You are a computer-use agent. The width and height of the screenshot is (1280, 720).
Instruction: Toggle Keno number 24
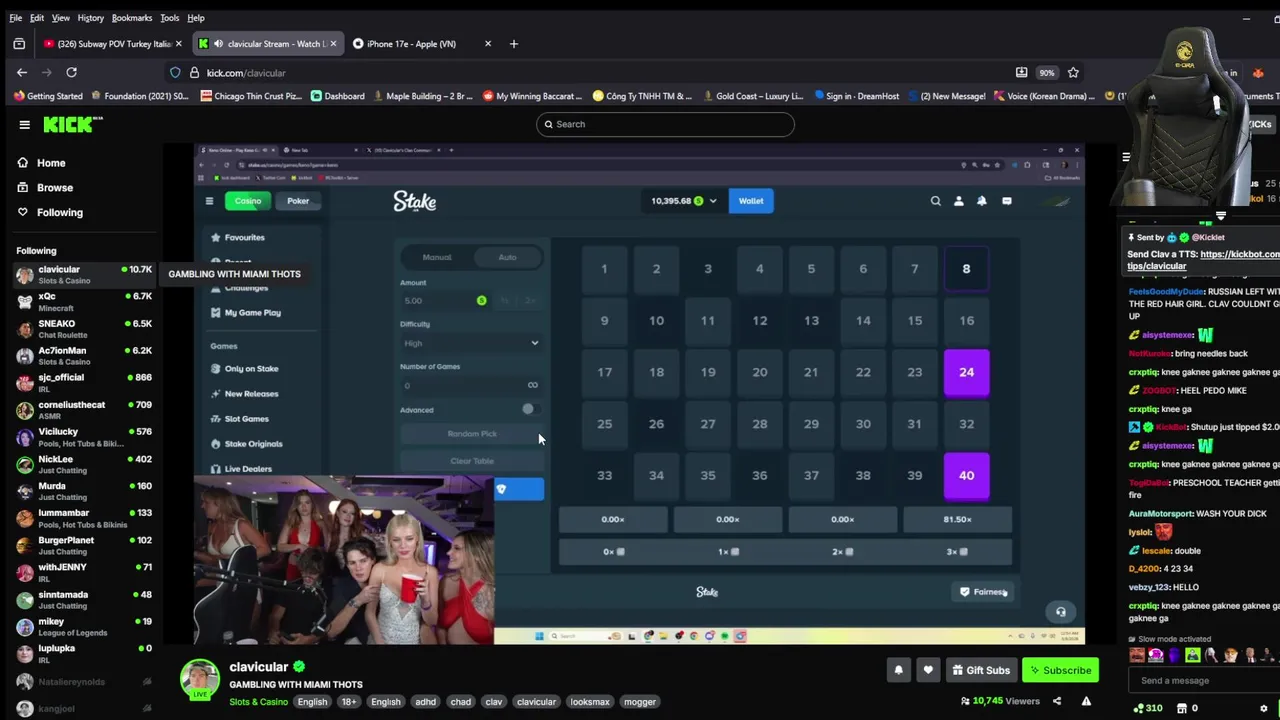tap(966, 372)
